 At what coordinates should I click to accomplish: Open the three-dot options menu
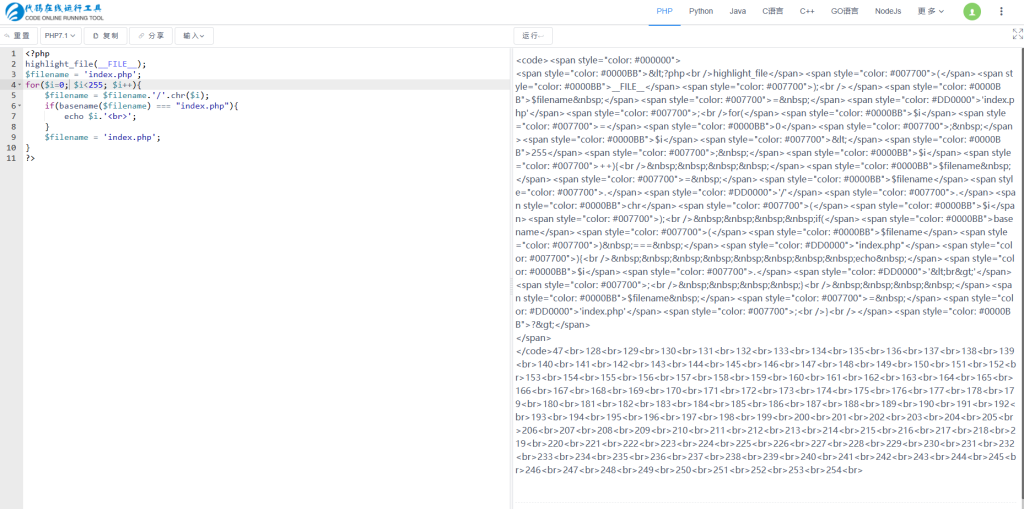click(x=1001, y=11)
